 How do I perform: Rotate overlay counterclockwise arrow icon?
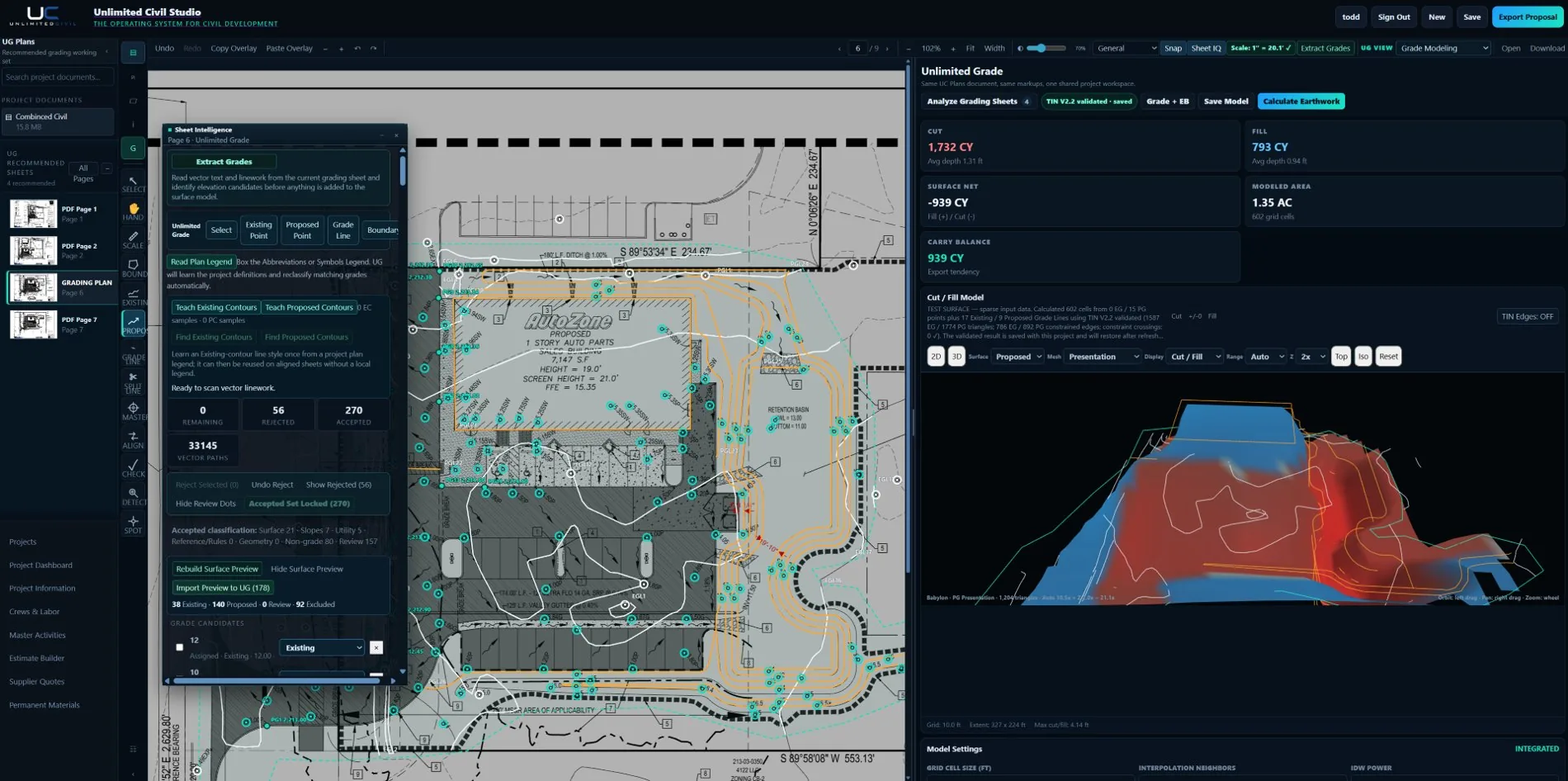pos(357,48)
